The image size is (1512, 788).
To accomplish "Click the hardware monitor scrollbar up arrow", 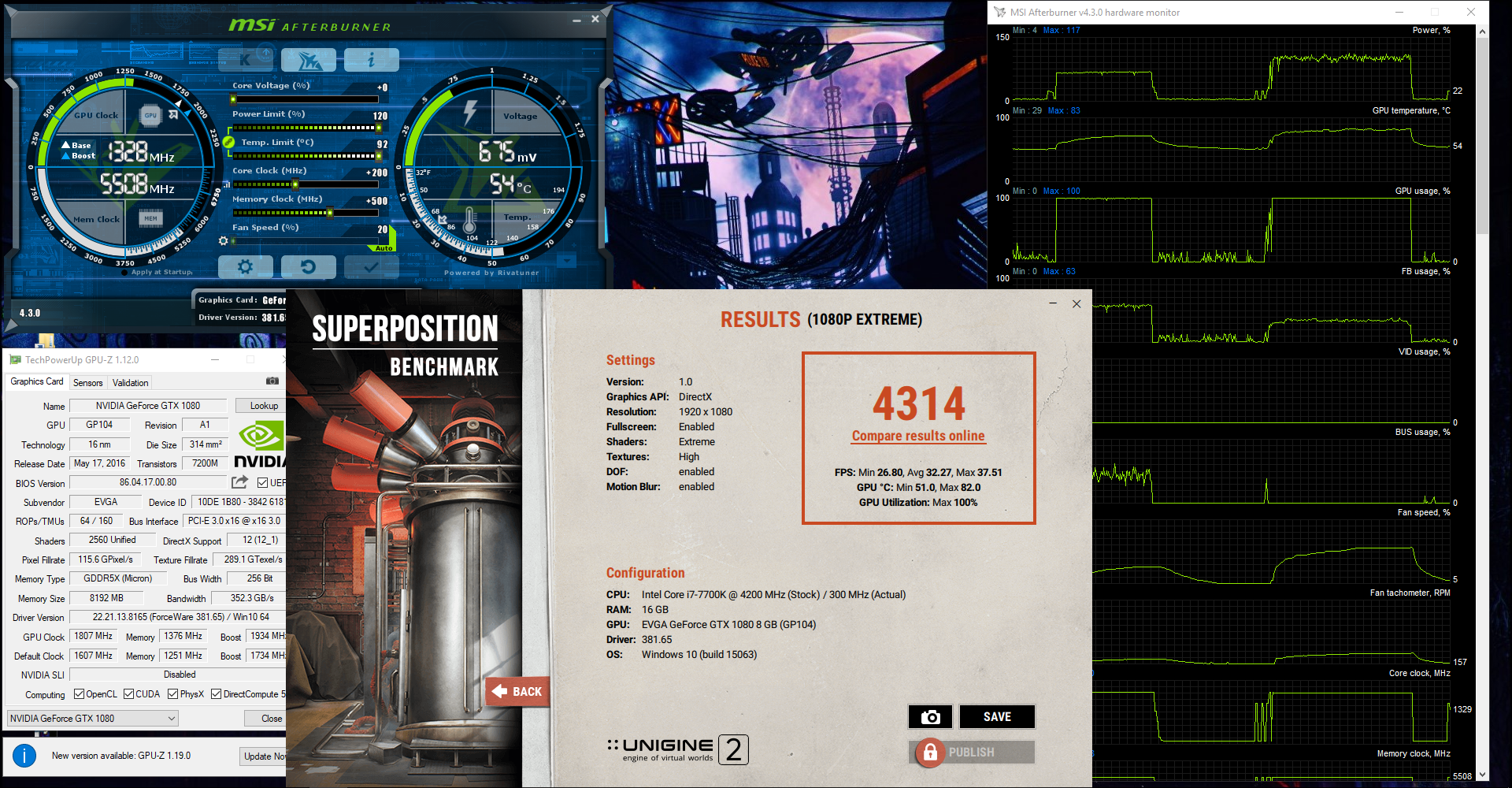I will click(x=1483, y=32).
